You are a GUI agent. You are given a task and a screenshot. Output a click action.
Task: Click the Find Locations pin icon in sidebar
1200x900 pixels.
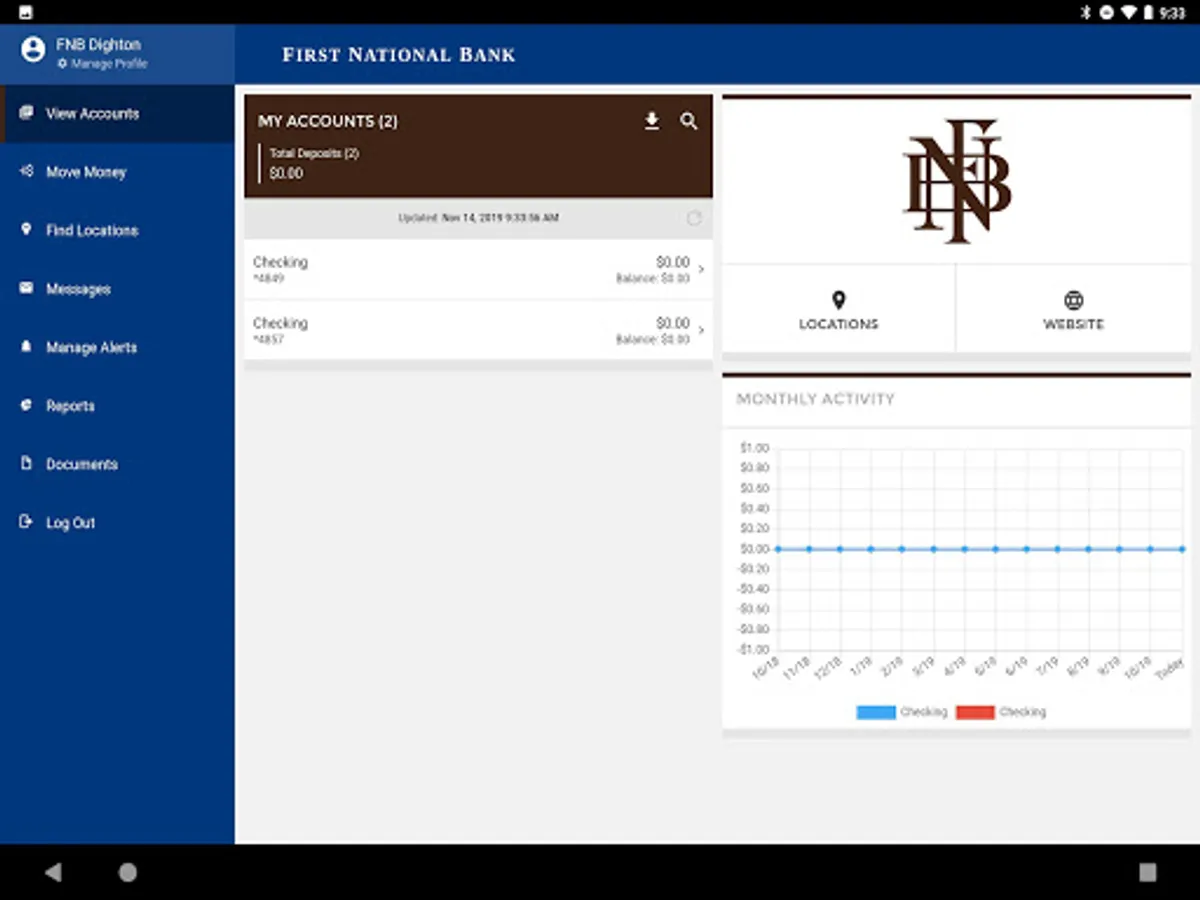tap(26, 229)
